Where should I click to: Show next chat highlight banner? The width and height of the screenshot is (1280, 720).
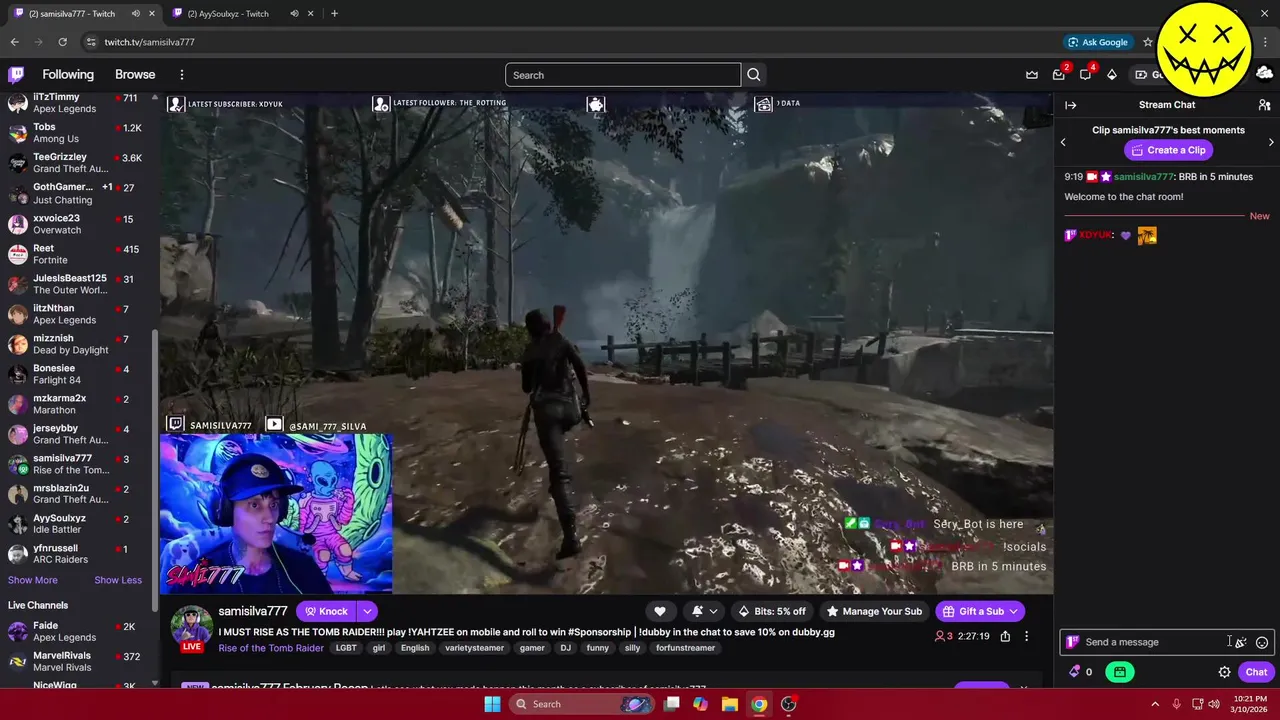click(1271, 142)
